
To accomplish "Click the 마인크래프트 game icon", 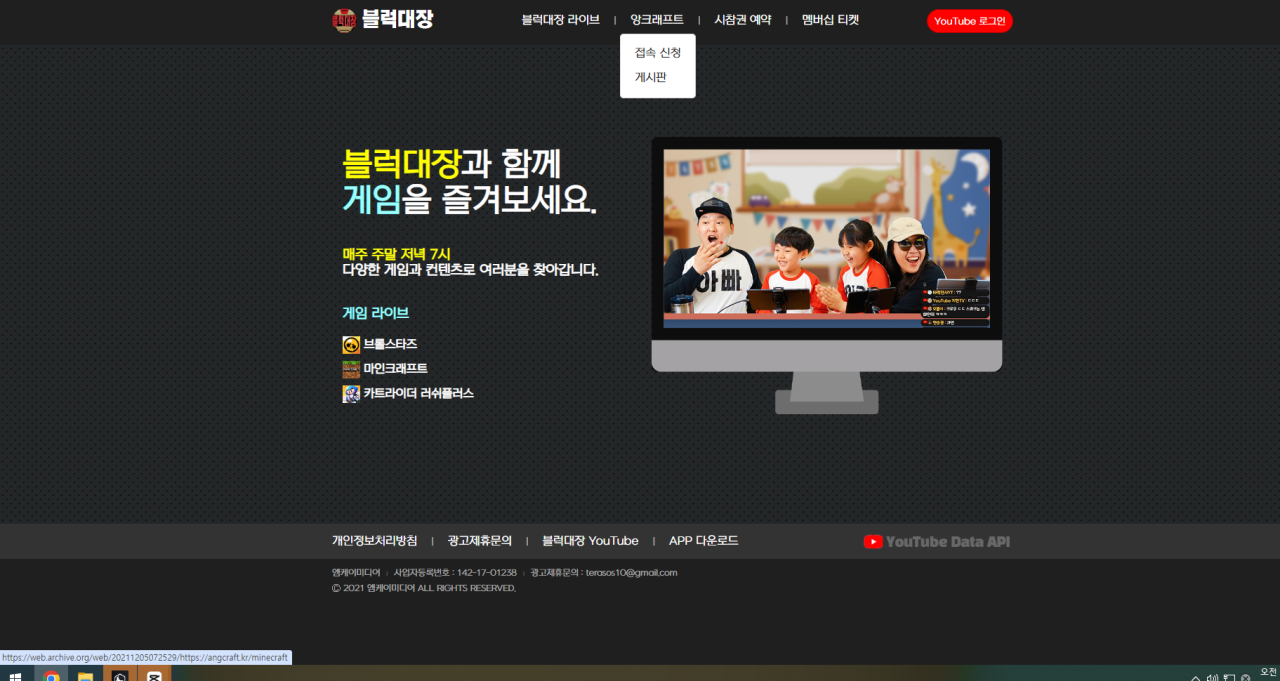I will [351, 369].
